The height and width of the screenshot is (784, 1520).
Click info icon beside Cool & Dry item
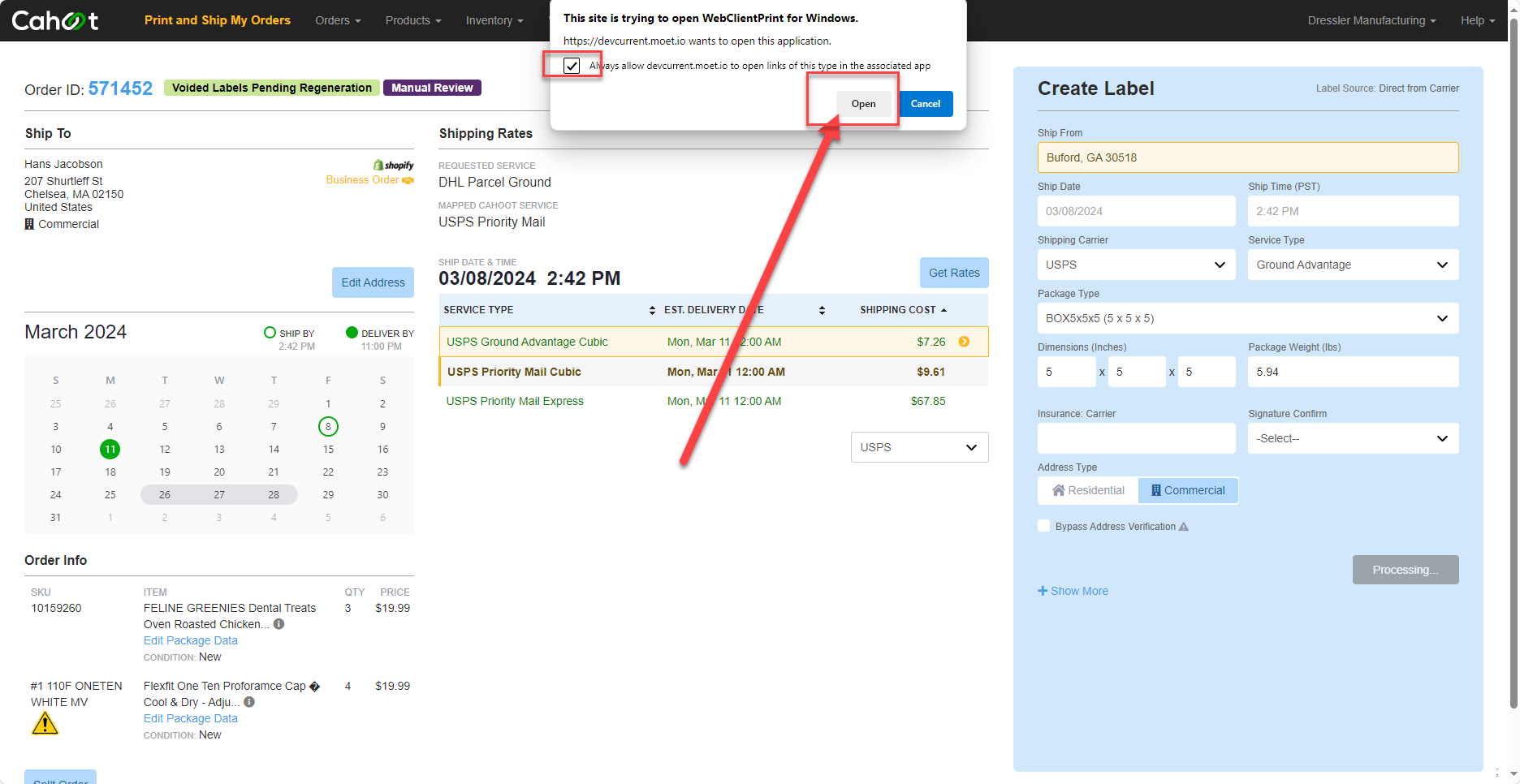(249, 702)
